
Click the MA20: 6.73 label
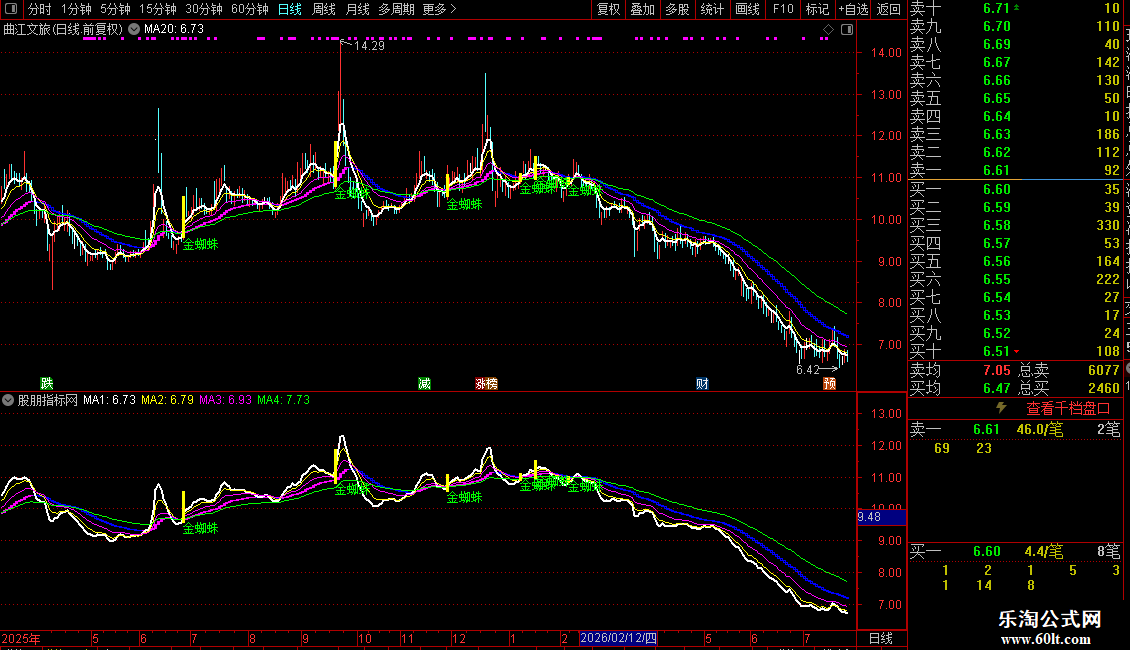click(174, 29)
